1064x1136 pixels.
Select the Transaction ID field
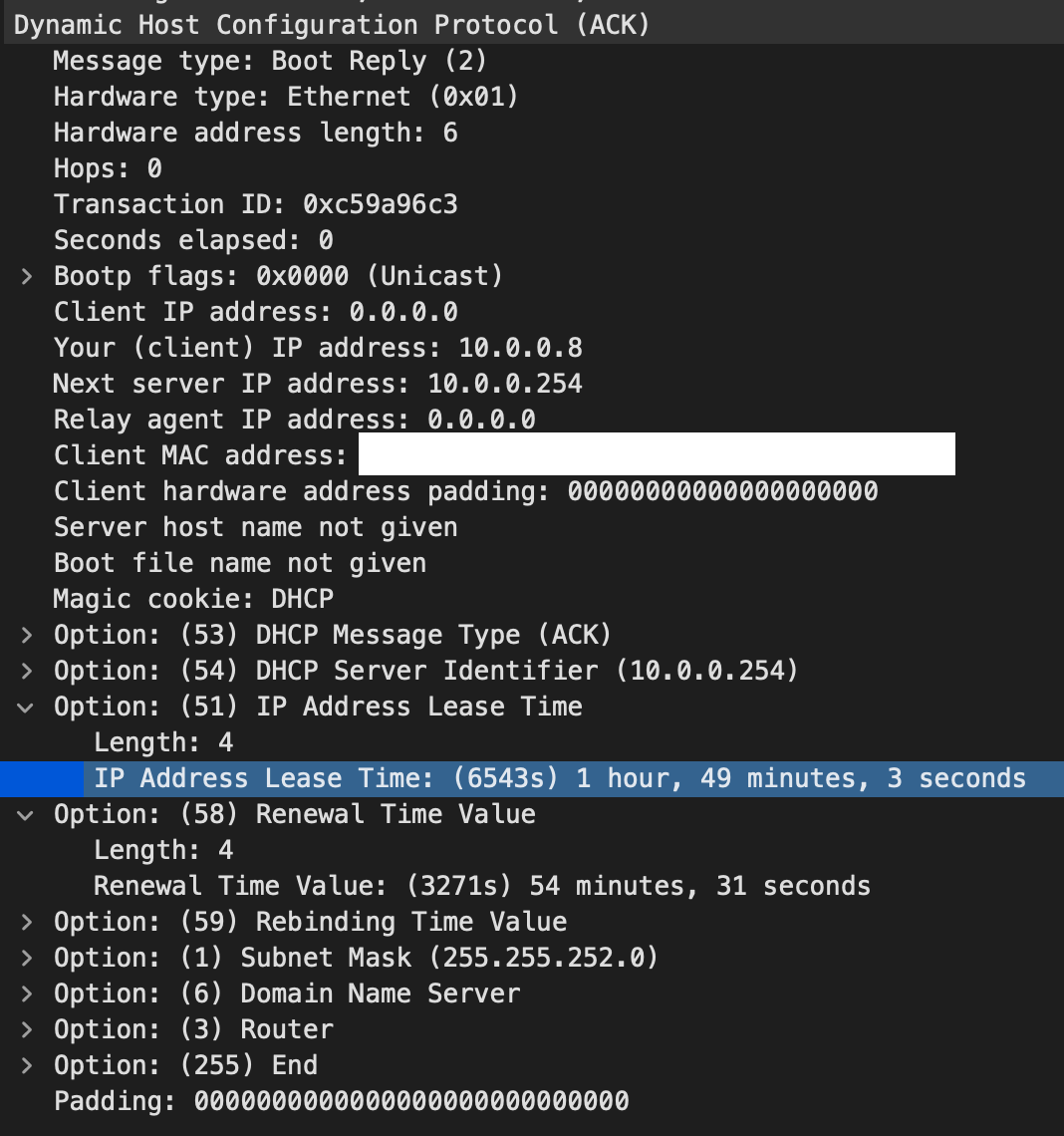coord(255,204)
